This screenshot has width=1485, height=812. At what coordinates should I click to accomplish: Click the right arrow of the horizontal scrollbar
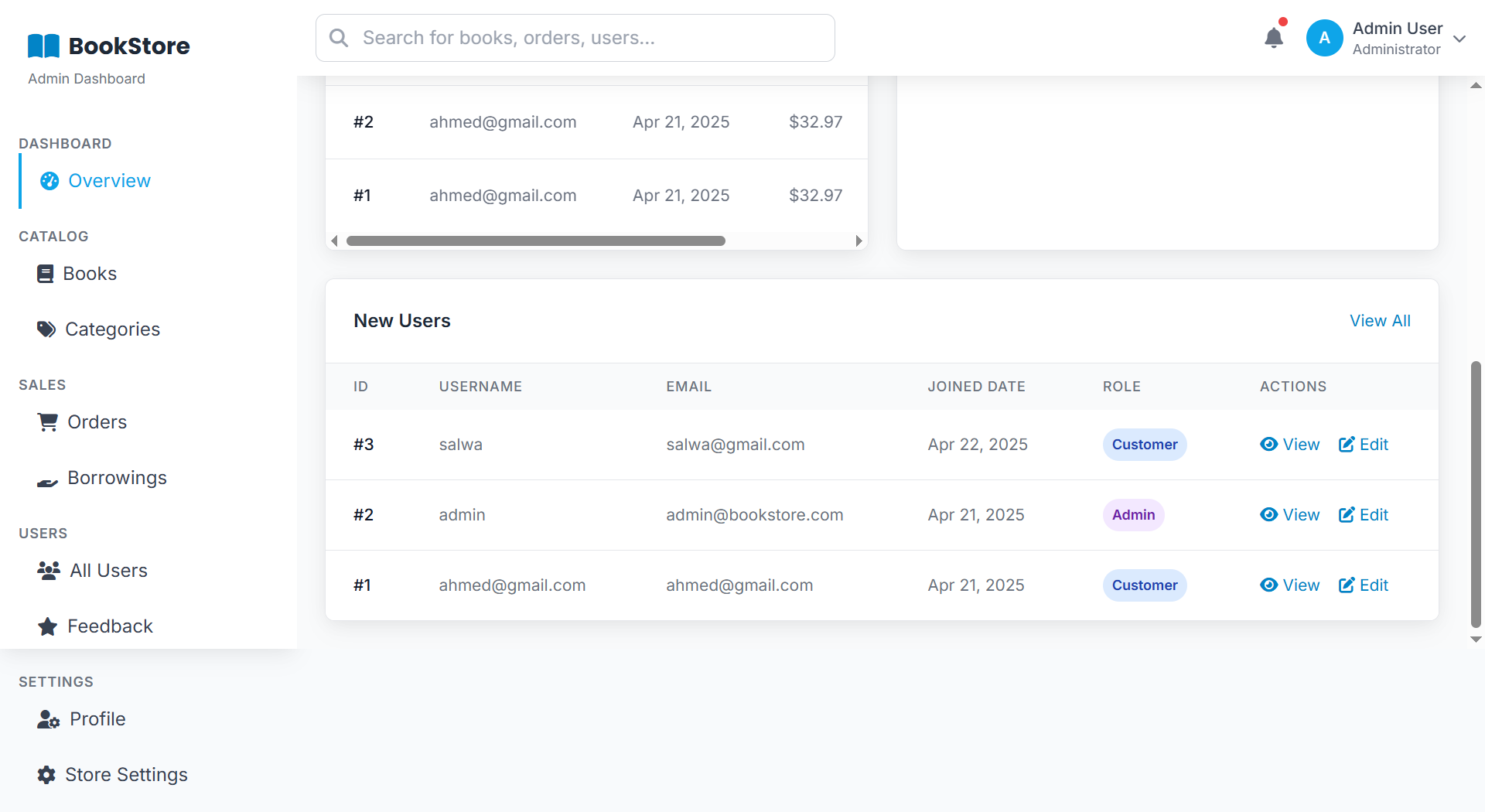coord(859,241)
